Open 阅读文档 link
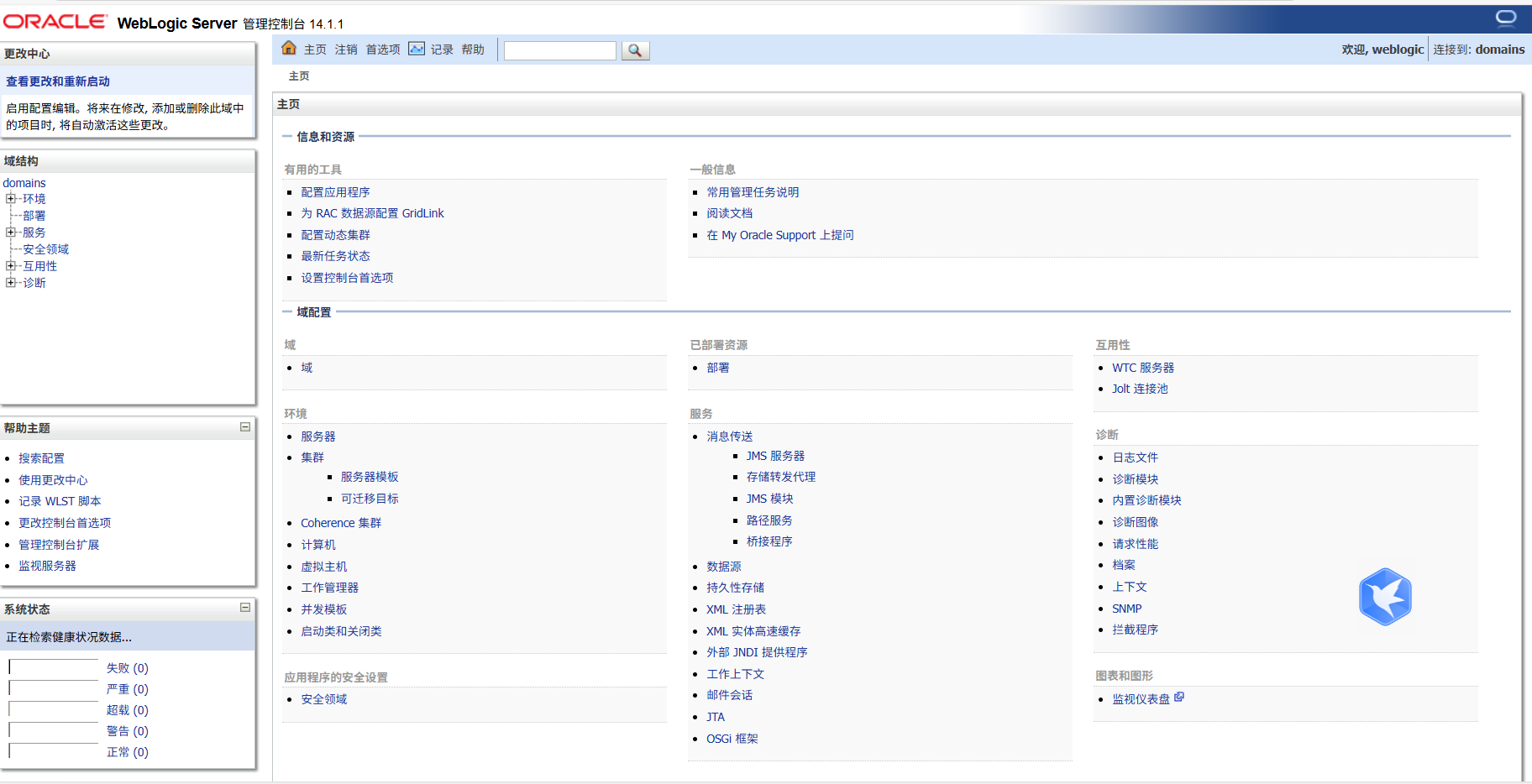Image resolution: width=1532 pixels, height=784 pixels. (x=730, y=213)
